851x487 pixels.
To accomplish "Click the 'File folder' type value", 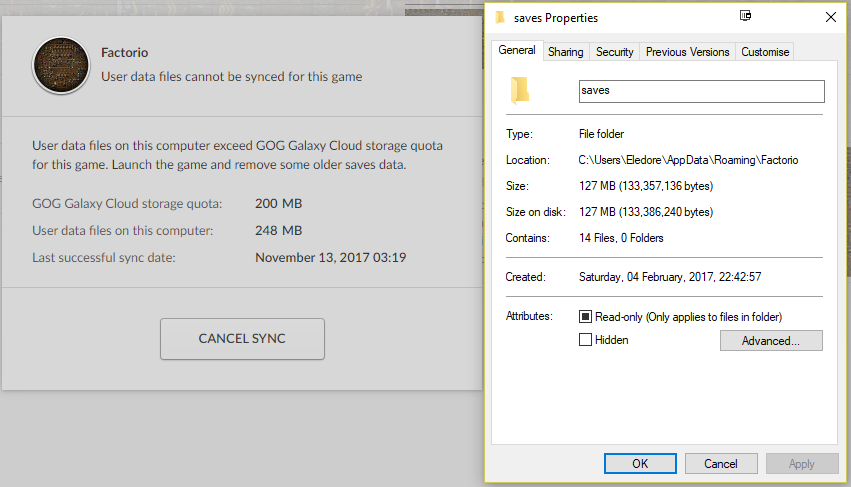I will [601, 134].
